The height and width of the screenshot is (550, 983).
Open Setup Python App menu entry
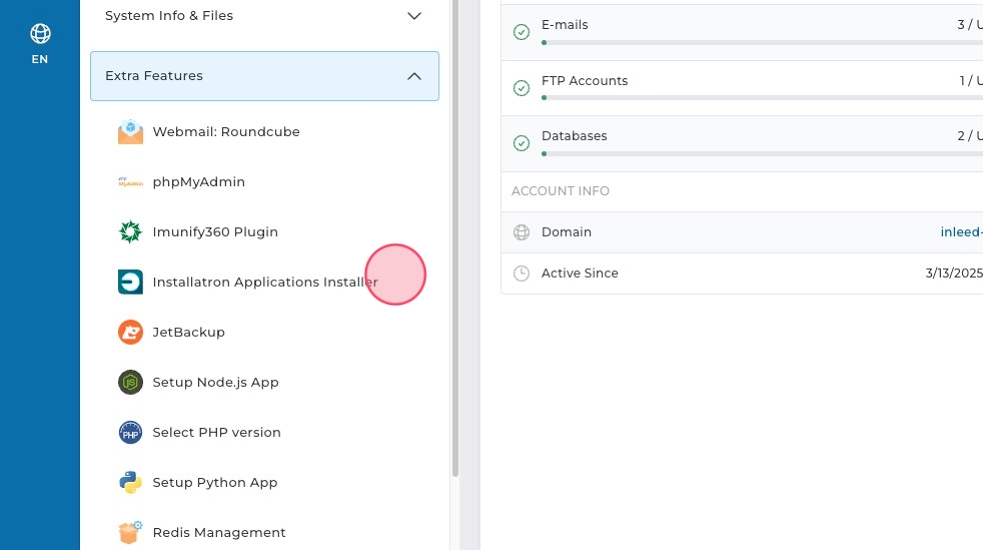pos(214,482)
